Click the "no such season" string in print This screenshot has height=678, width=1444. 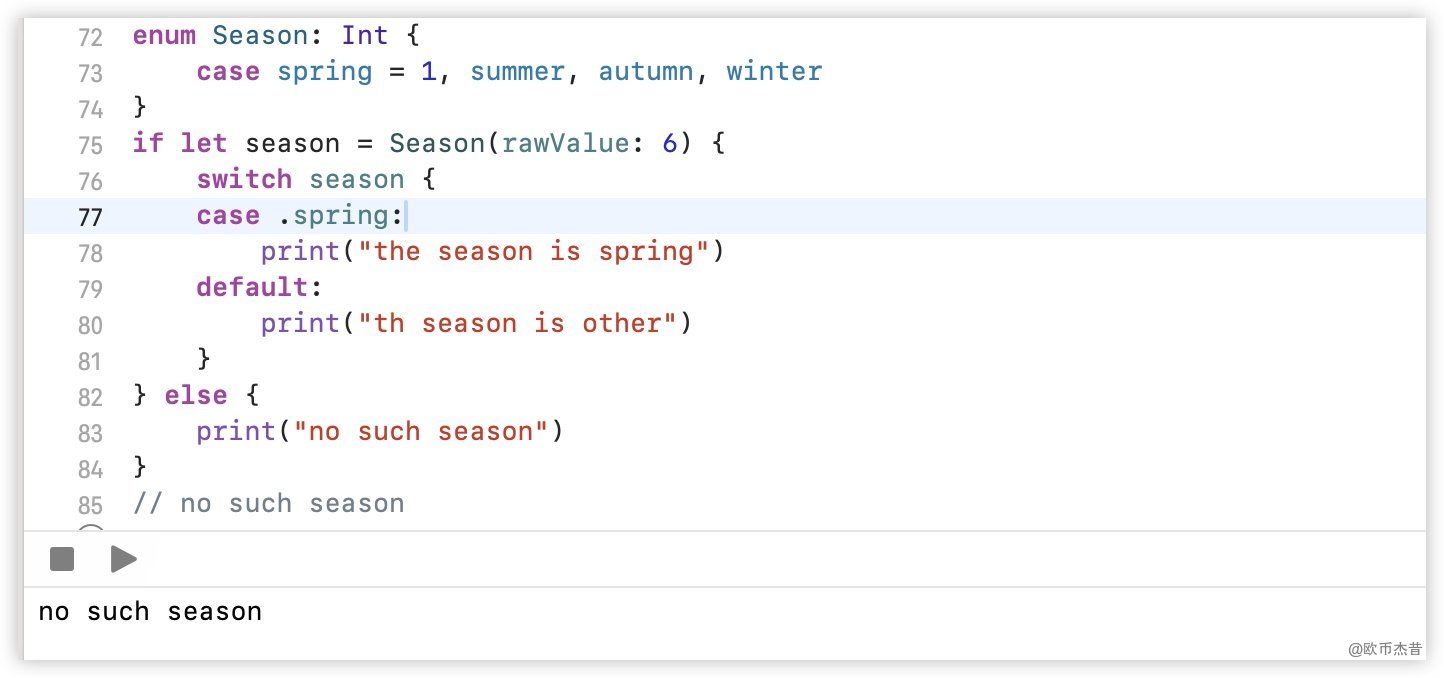420,432
